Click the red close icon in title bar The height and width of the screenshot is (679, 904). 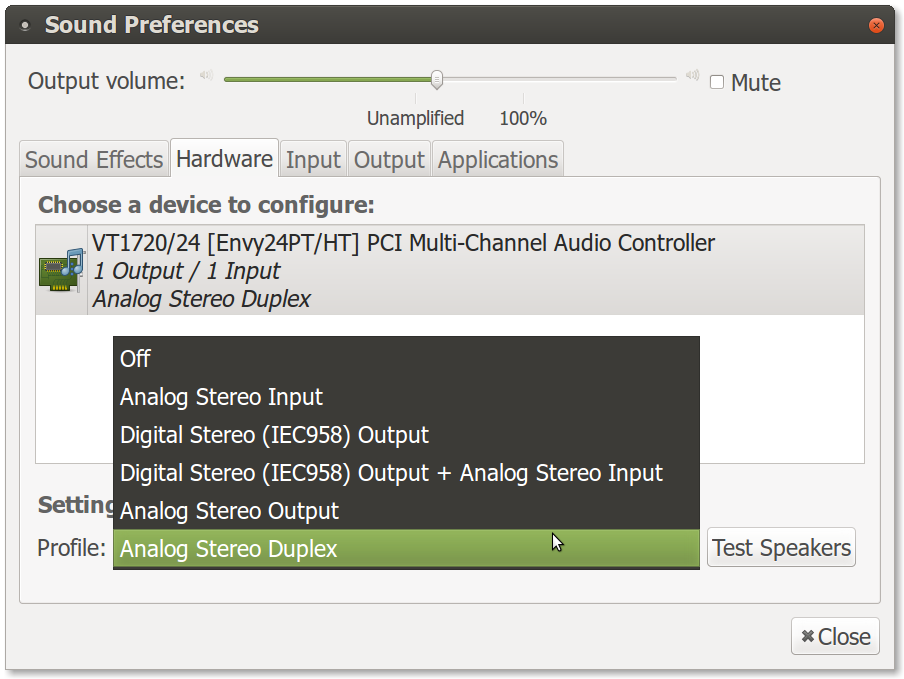[x=876, y=25]
